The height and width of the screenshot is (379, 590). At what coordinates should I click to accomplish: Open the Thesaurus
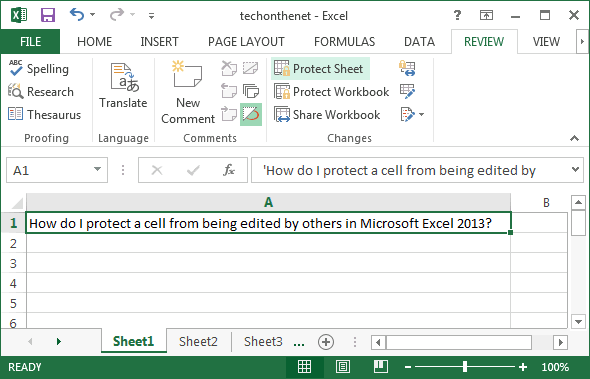click(x=44, y=114)
